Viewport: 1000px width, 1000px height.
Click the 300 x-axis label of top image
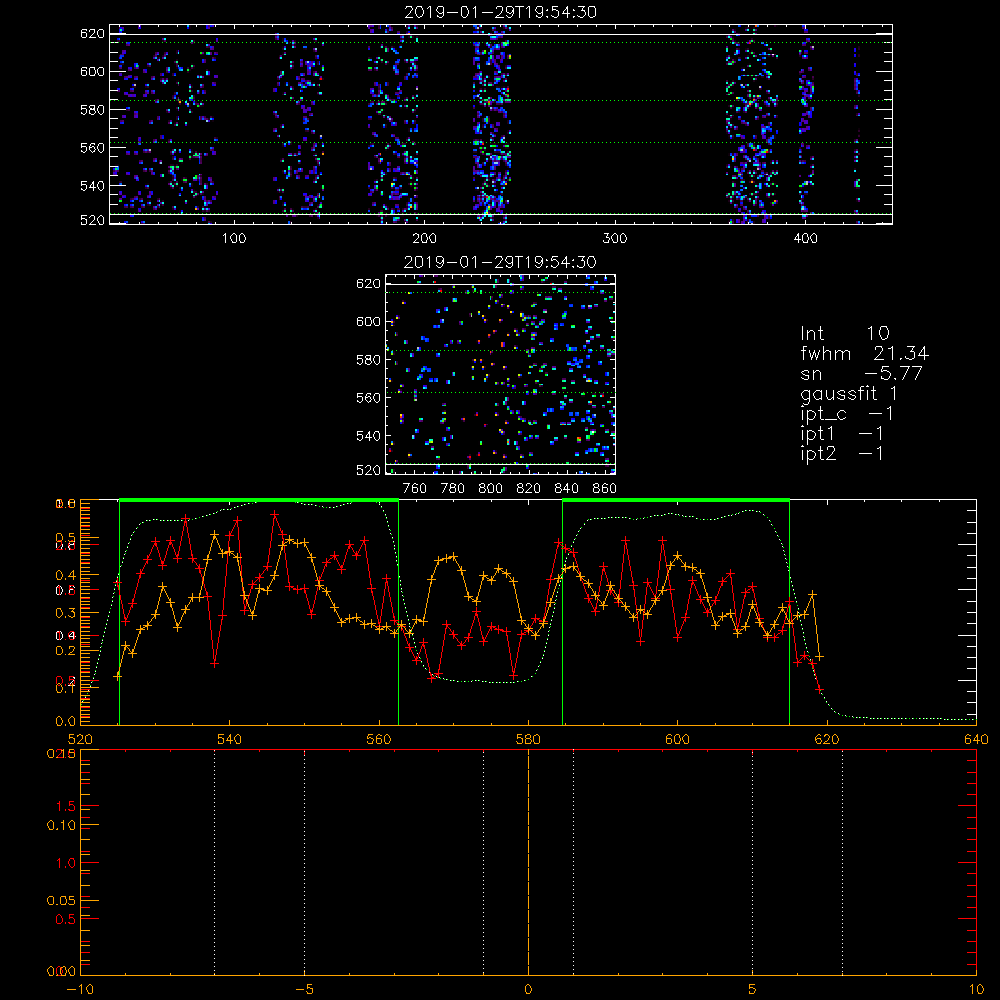point(615,239)
